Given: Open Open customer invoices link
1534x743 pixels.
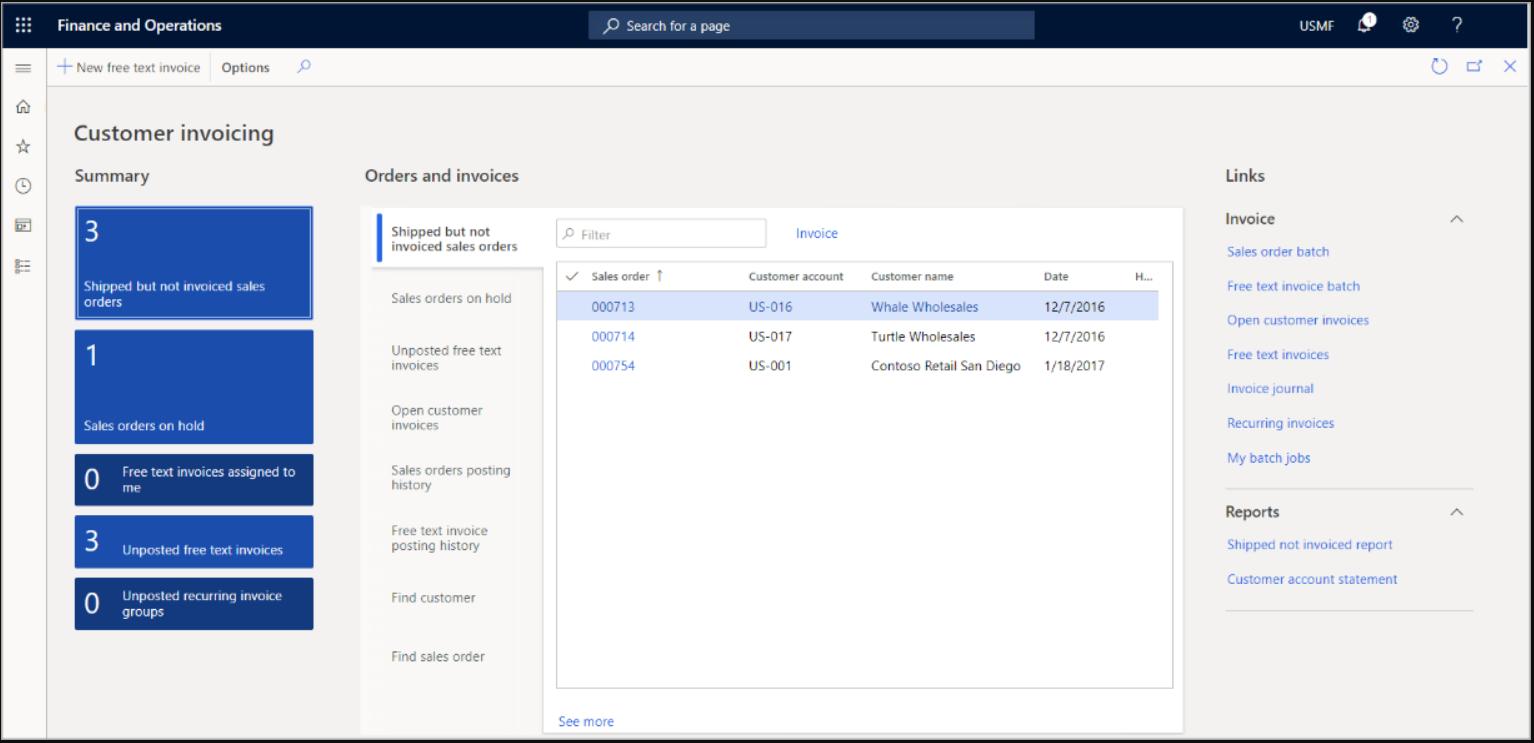Looking at the screenshot, I should (x=1298, y=320).
